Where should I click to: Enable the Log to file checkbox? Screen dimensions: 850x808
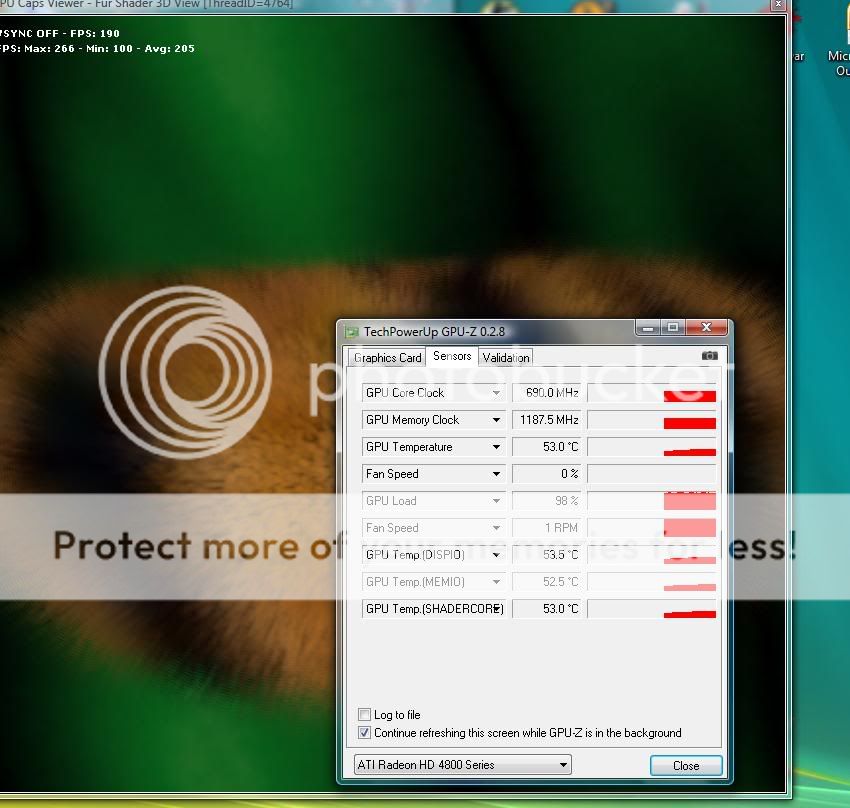click(x=365, y=715)
